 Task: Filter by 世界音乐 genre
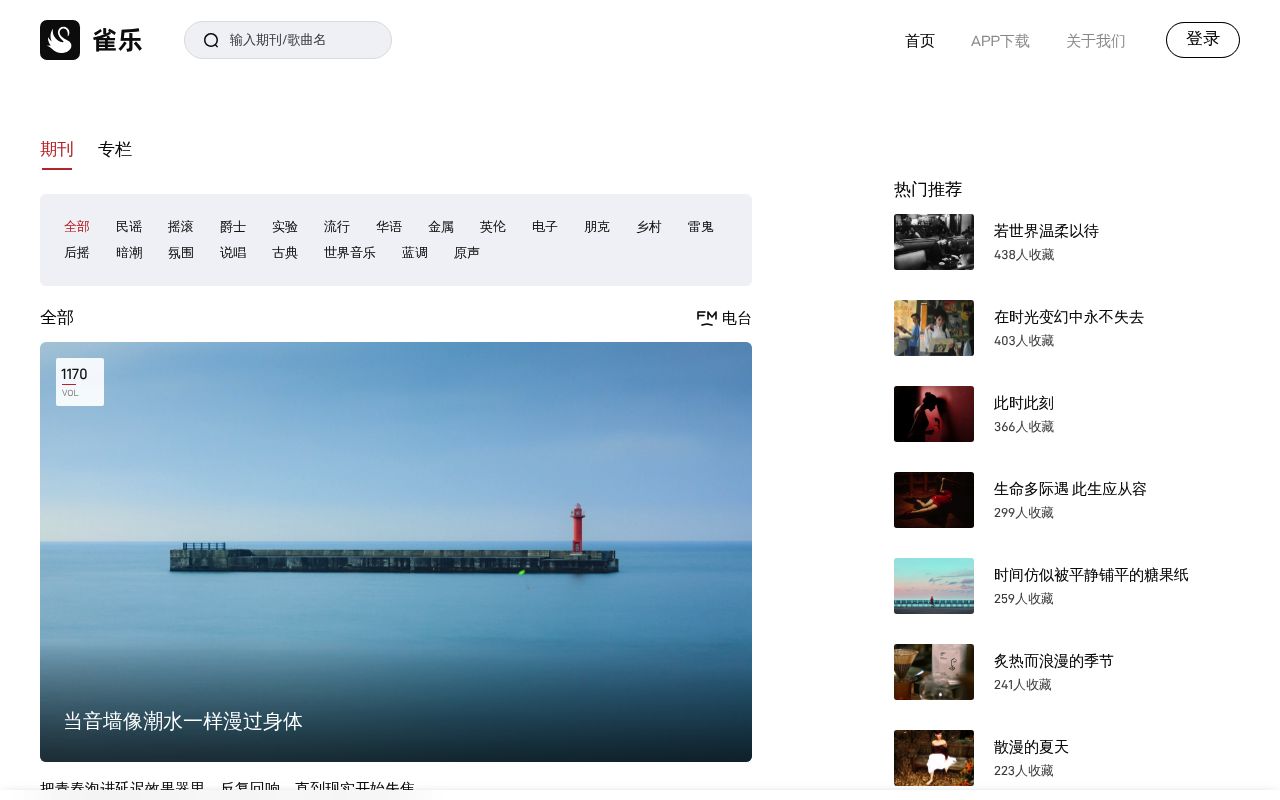[x=350, y=253]
